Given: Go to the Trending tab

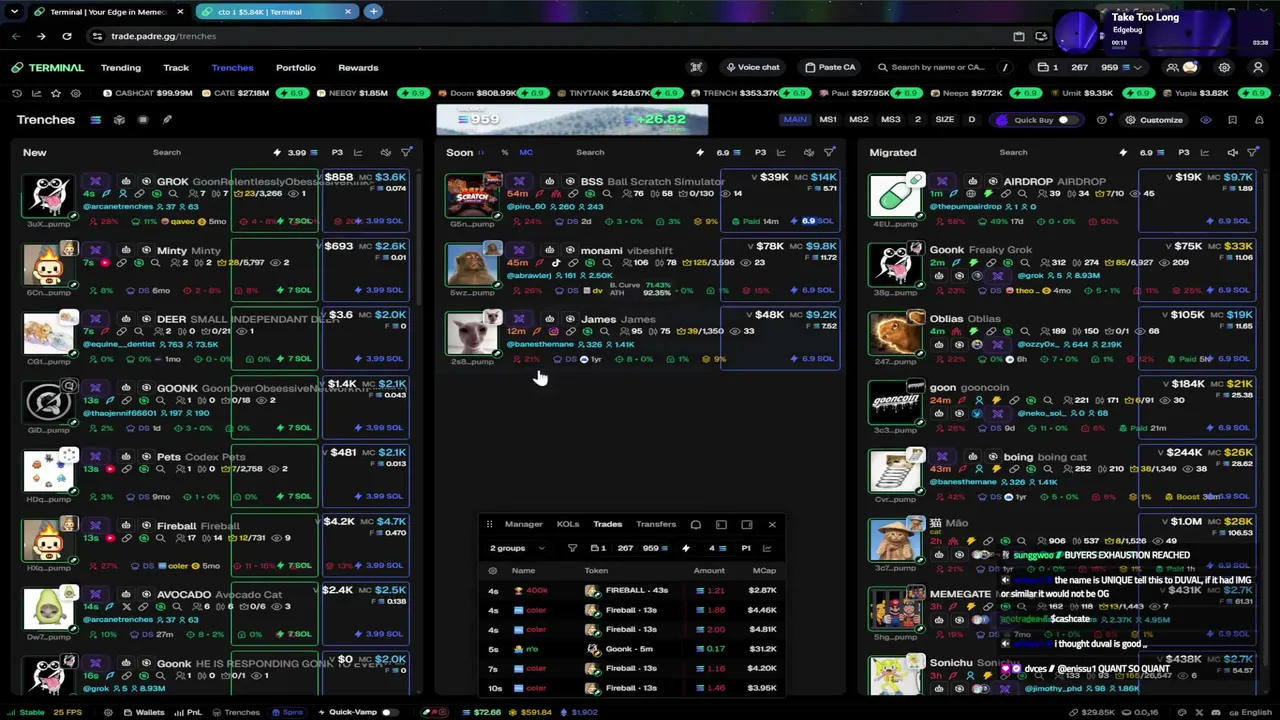Looking at the screenshot, I should [x=121, y=67].
